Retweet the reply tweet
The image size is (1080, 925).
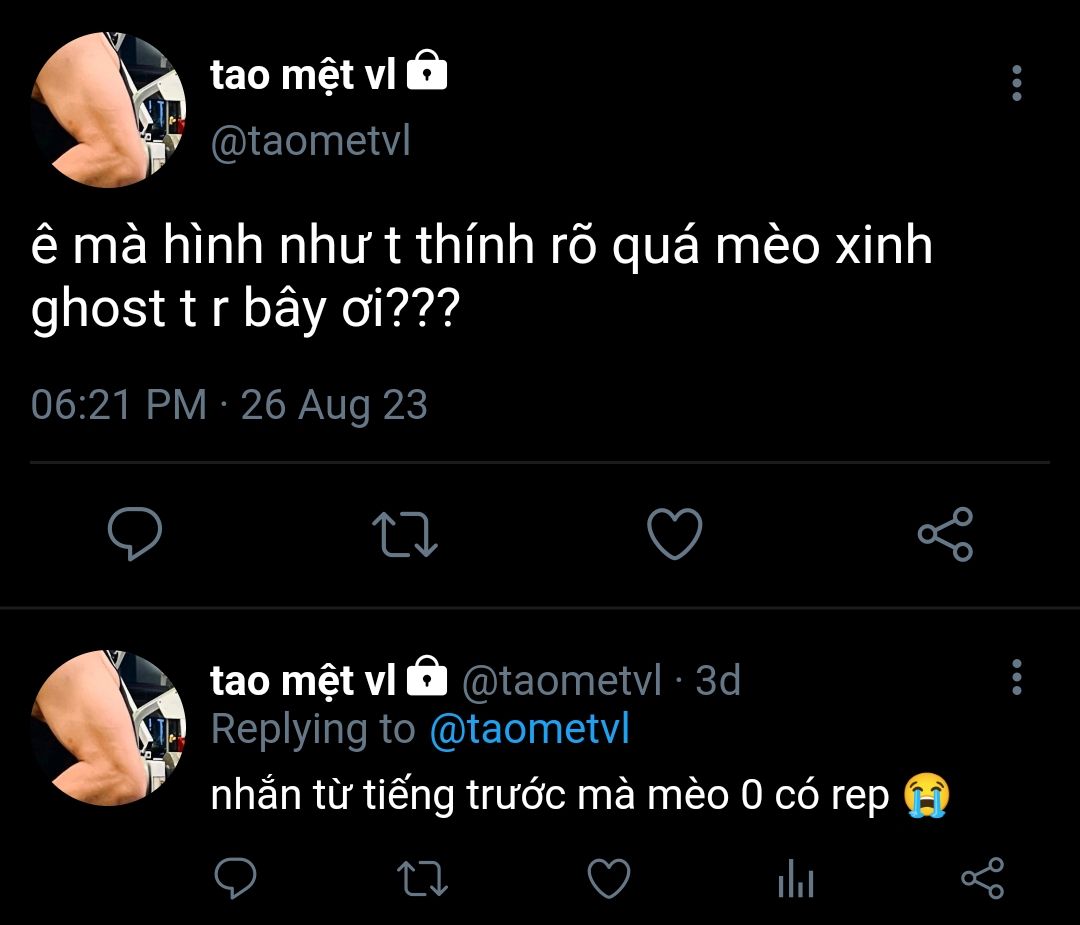click(423, 879)
